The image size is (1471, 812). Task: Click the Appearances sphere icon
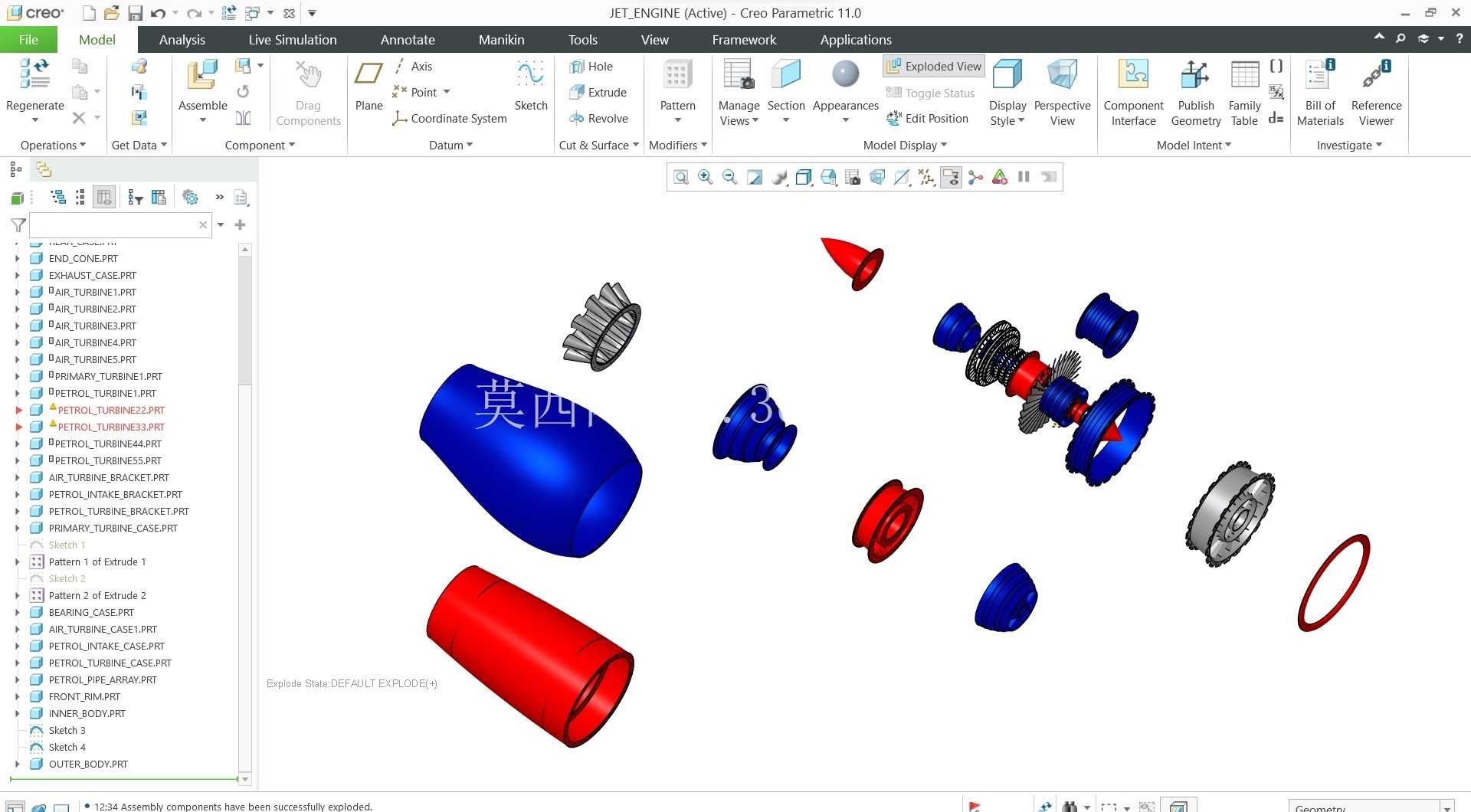click(845, 75)
